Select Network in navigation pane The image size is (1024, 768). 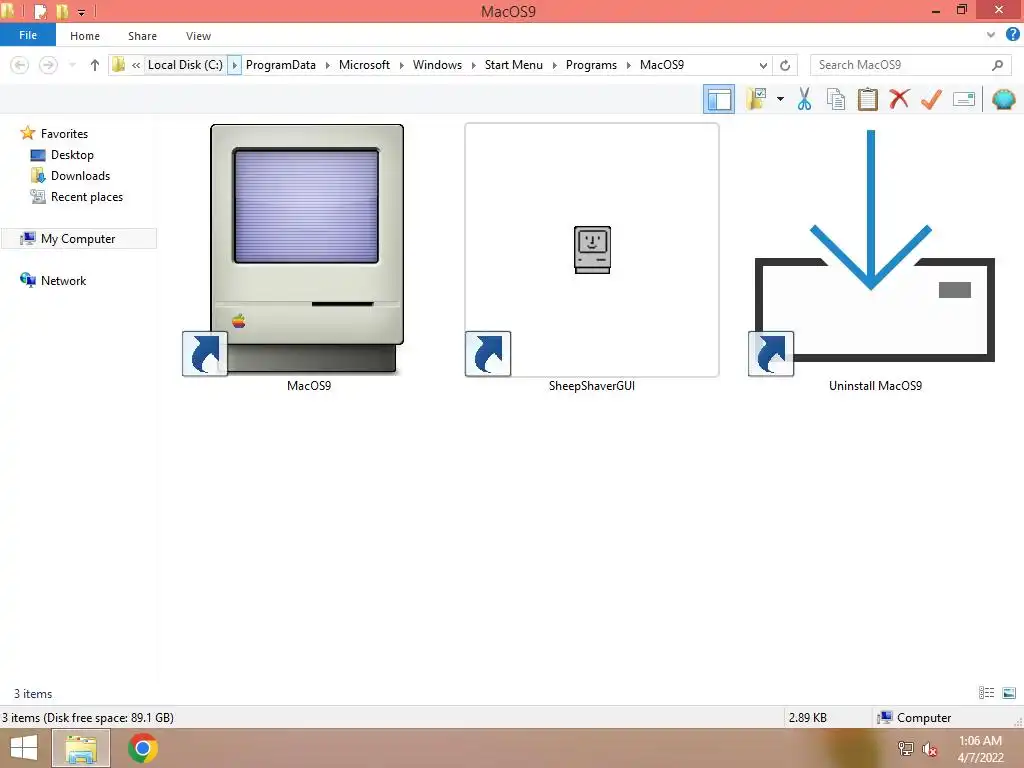click(54, 280)
